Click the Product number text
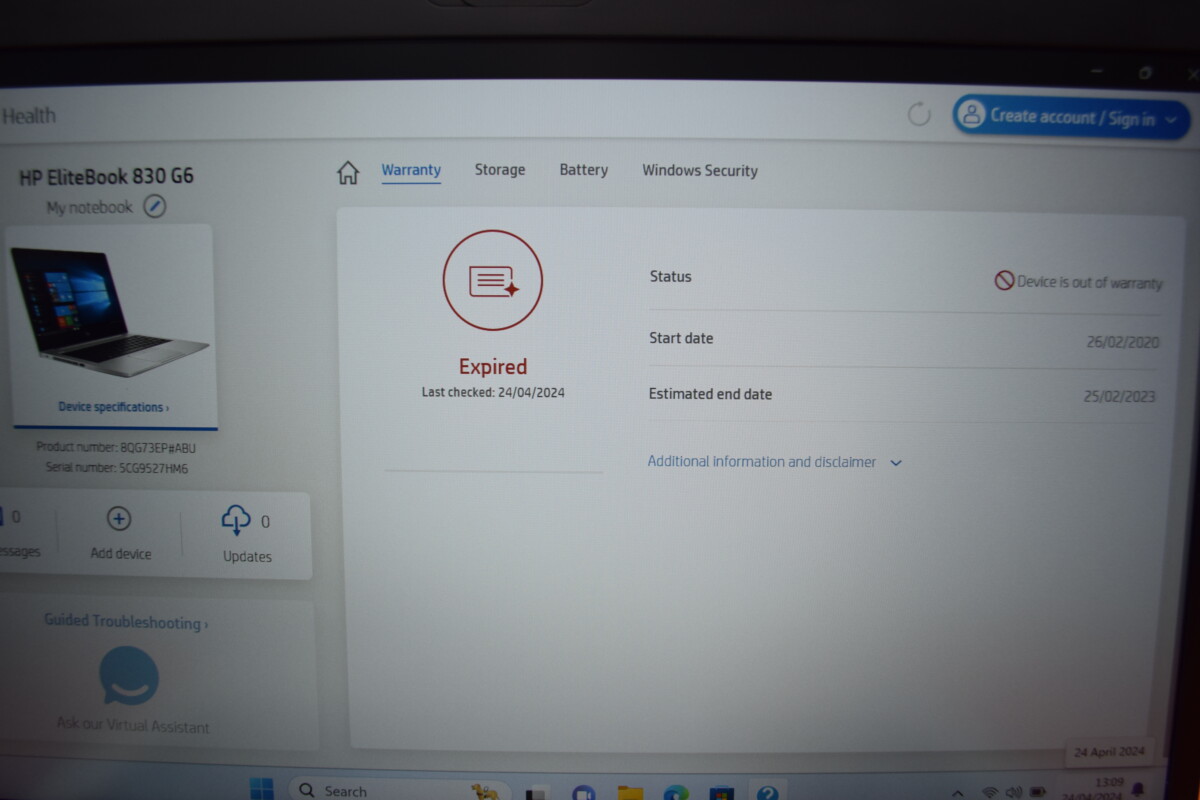 [116, 447]
